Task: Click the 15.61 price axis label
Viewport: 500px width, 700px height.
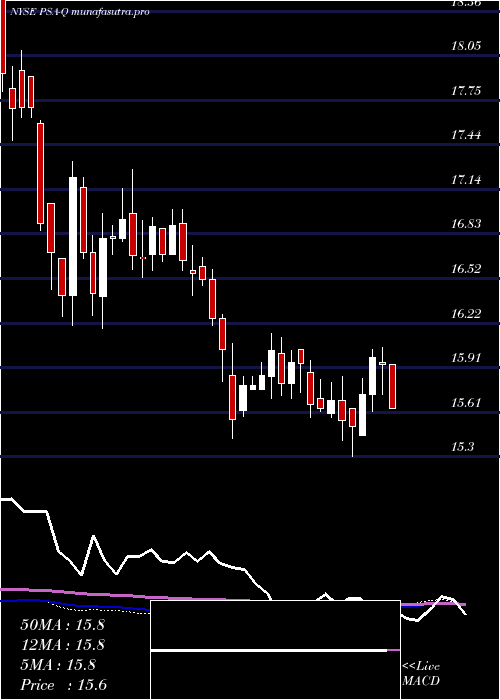Action: [x=466, y=403]
